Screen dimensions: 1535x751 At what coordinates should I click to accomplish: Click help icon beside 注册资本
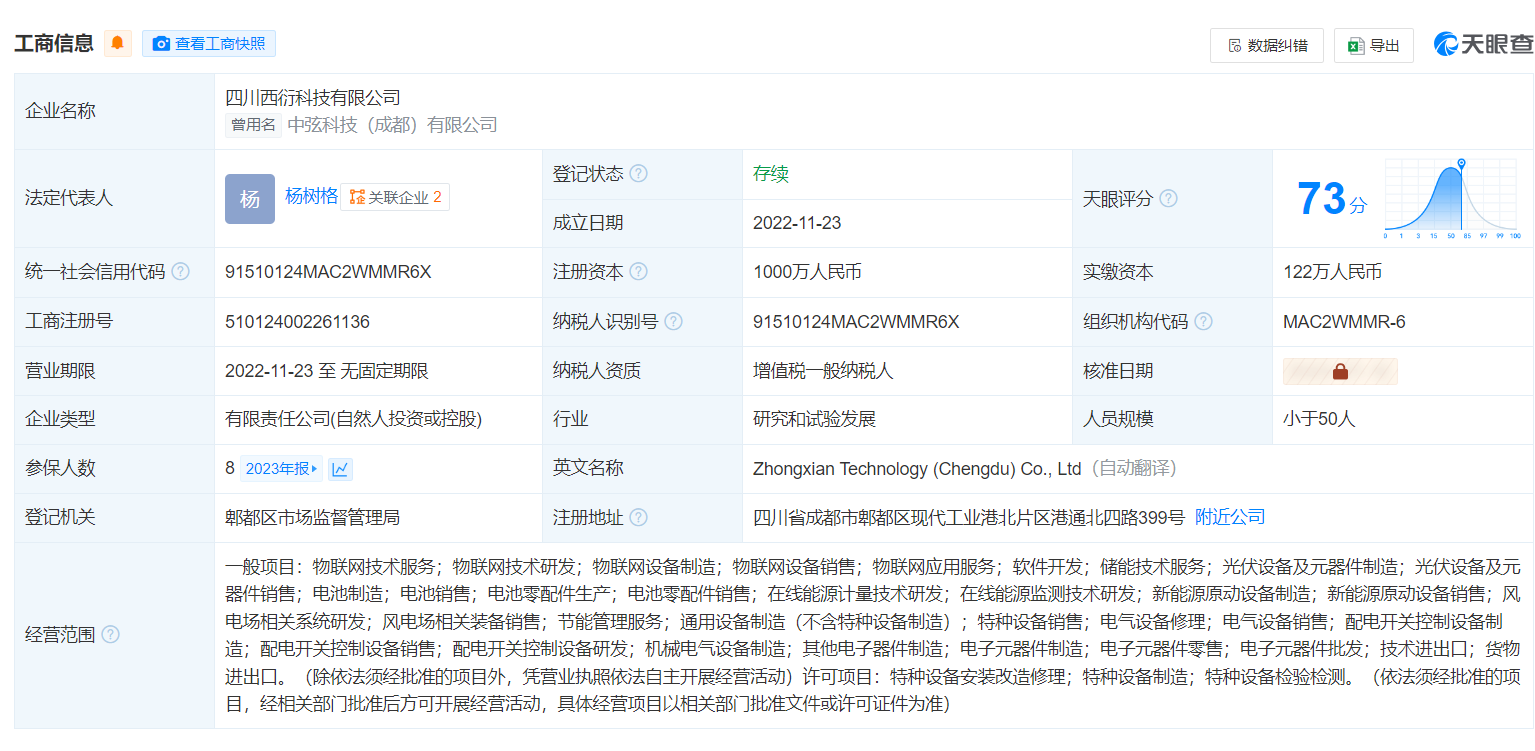[638, 272]
